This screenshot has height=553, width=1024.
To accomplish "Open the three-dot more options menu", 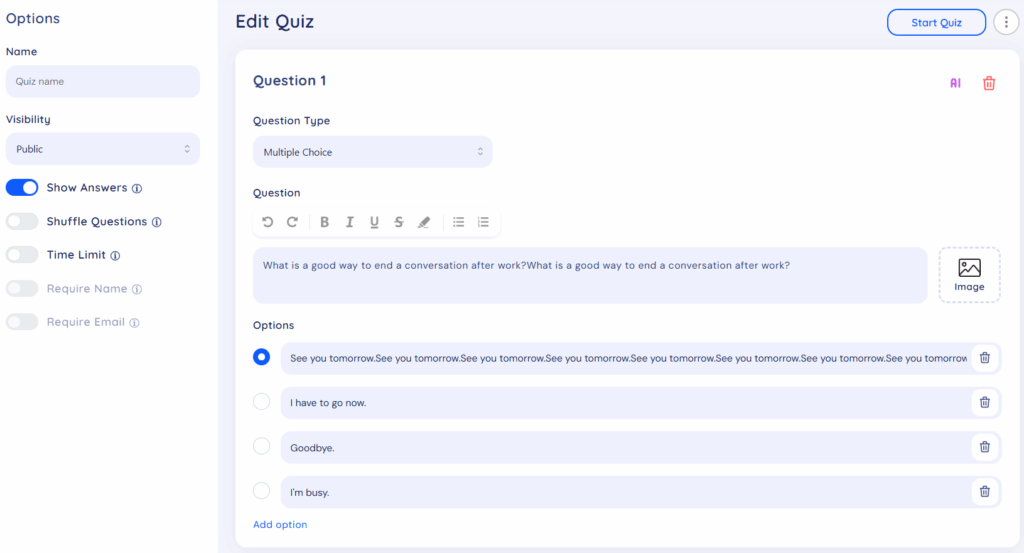I will click(1006, 23).
